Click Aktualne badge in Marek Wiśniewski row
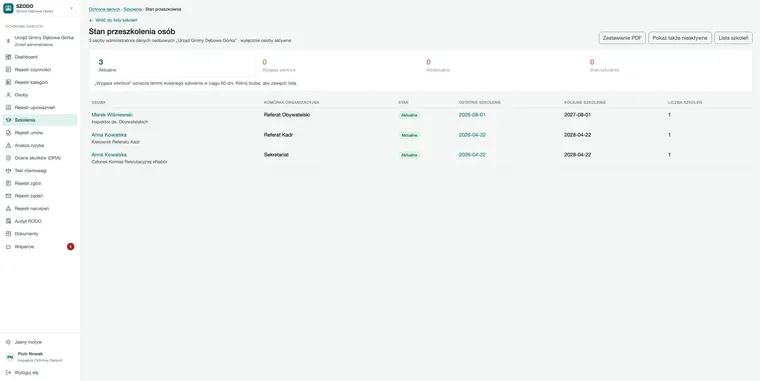 click(409, 115)
